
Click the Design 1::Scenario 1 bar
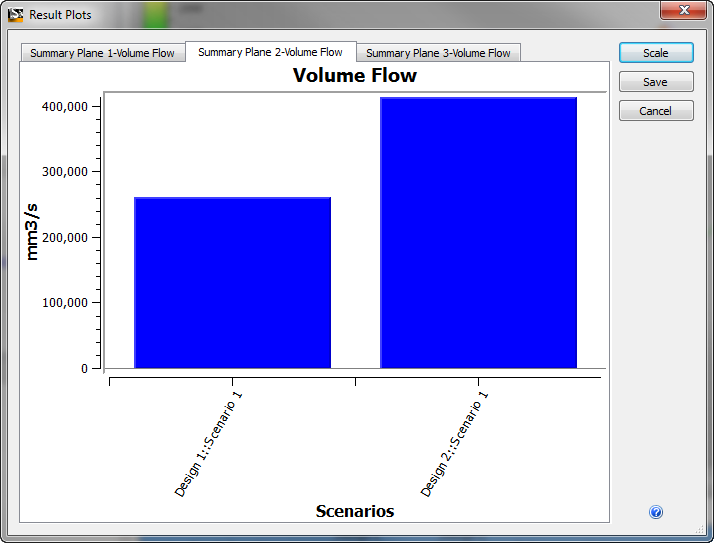point(233,282)
